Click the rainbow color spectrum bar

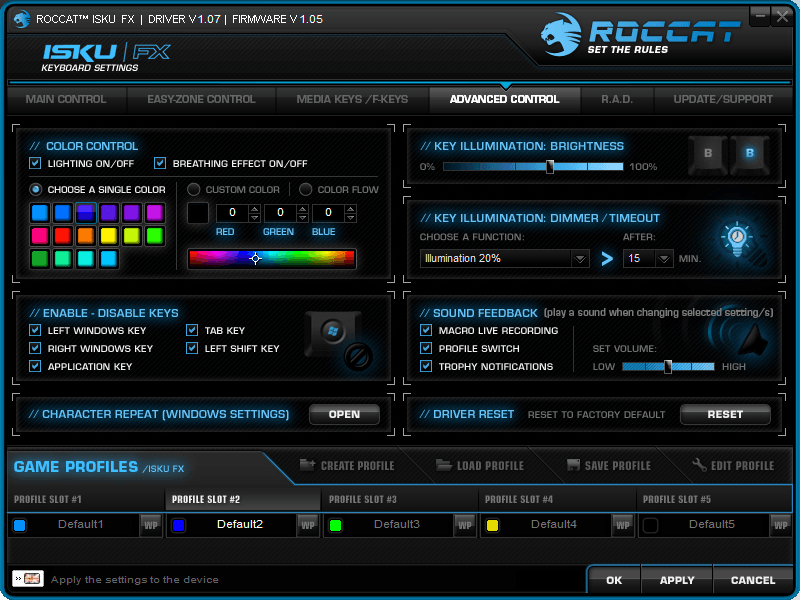[272, 259]
